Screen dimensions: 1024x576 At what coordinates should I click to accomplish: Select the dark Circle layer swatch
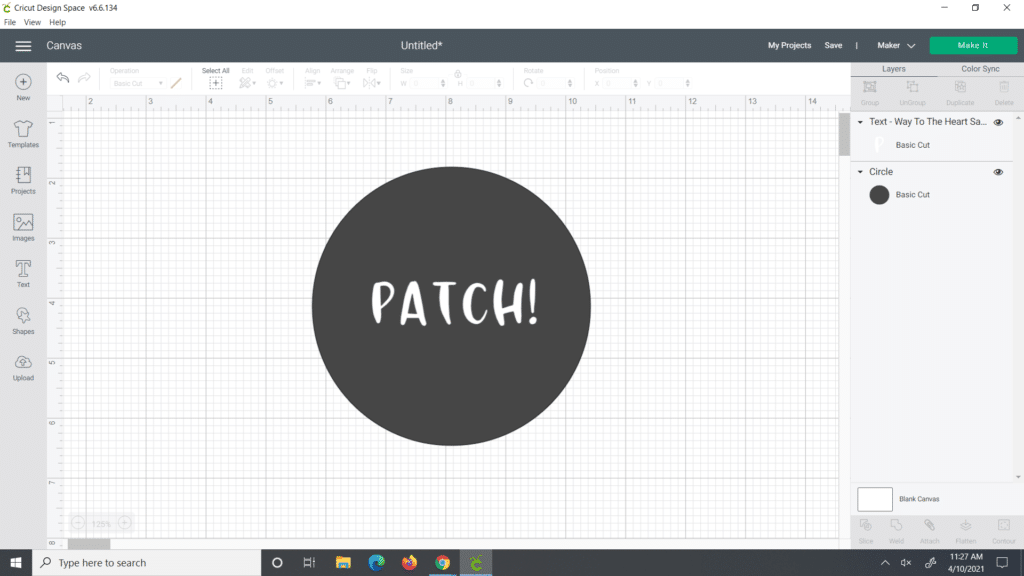(x=879, y=195)
